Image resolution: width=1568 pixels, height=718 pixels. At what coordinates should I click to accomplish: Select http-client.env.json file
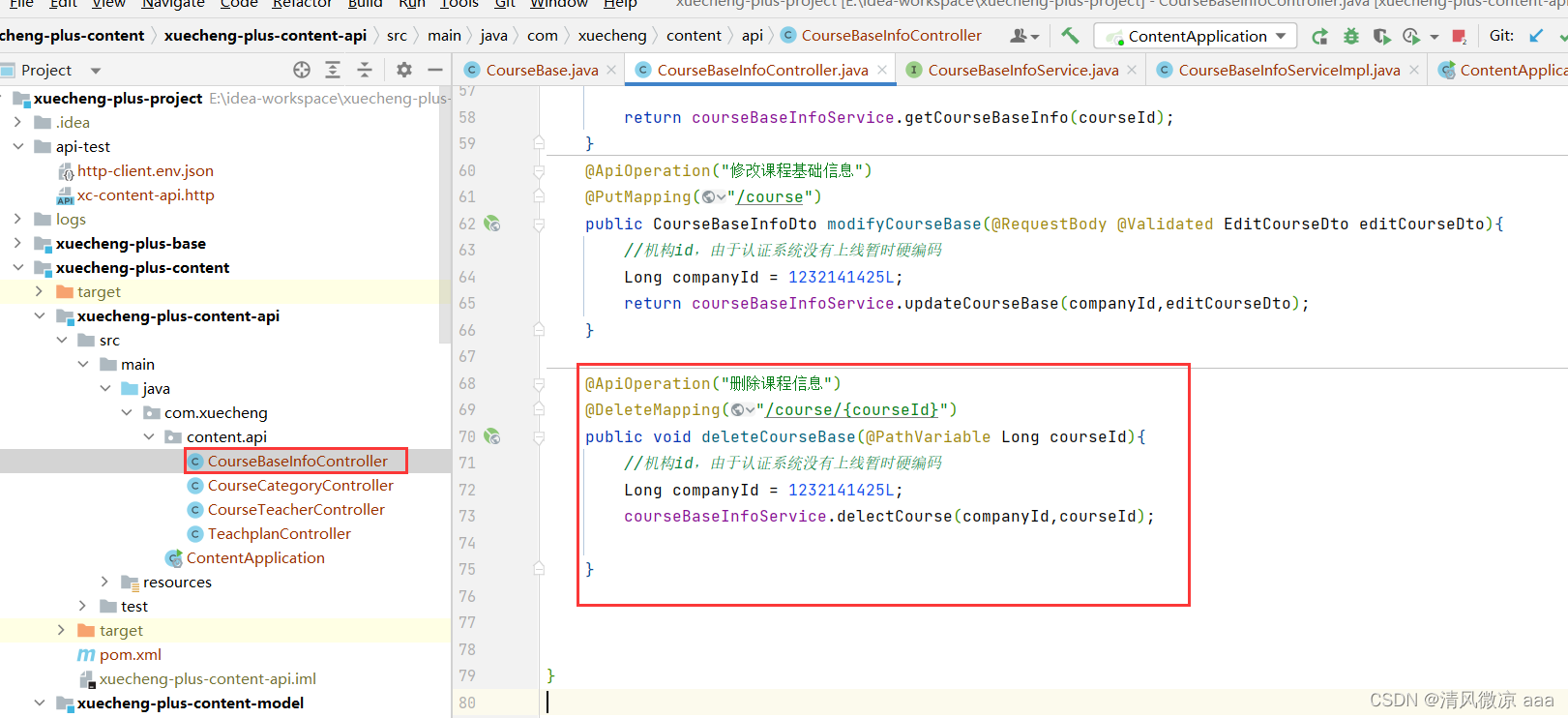coord(145,170)
